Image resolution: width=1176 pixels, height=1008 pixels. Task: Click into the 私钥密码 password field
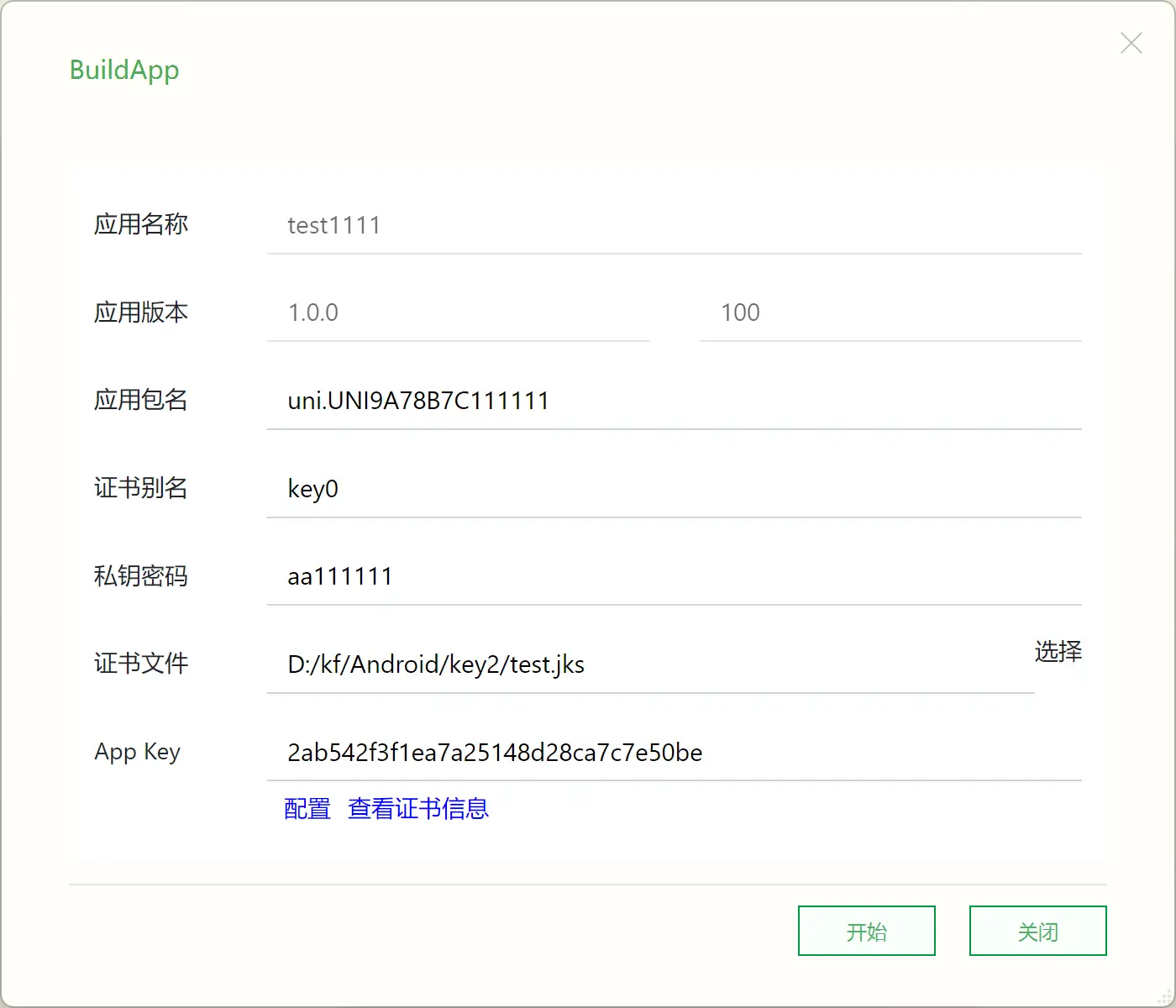click(674, 576)
